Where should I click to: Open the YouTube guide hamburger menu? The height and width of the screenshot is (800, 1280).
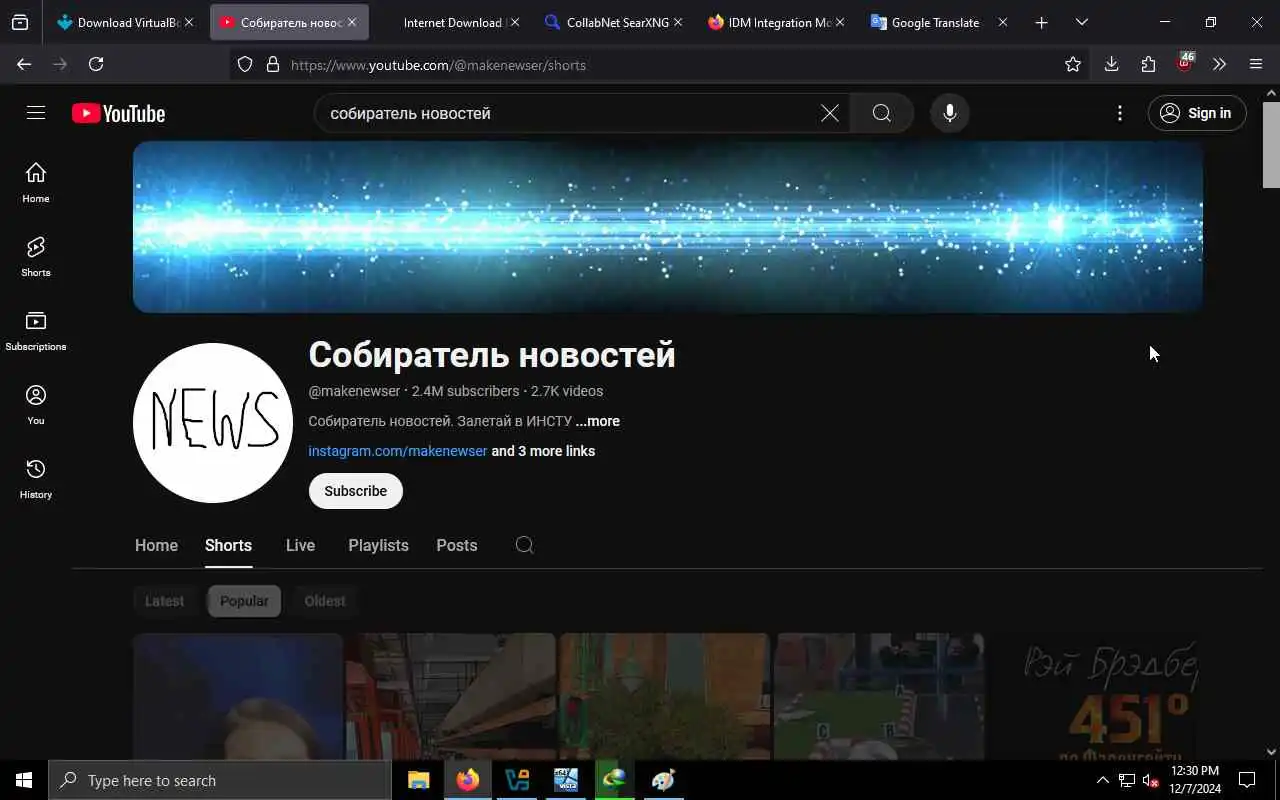pos(36,113)
